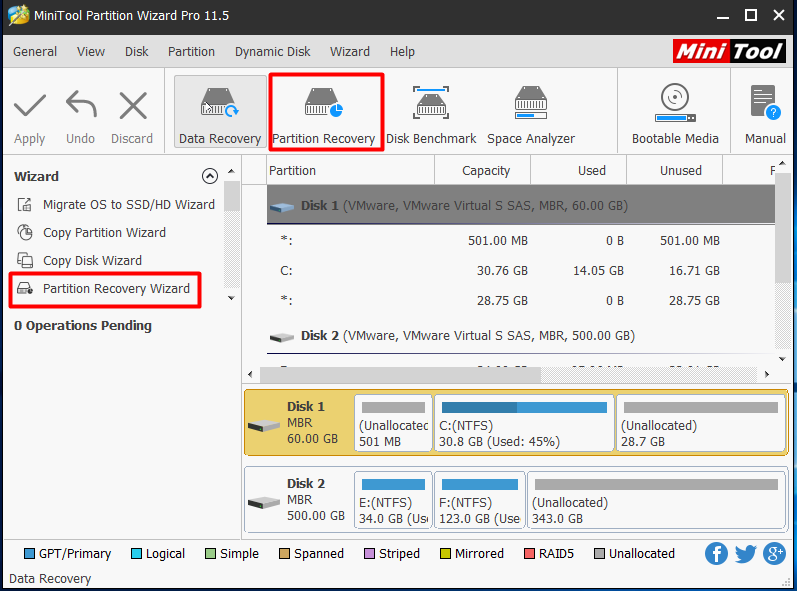Sort by the Partition column header
Screen dimensions: 797x591
click(x=350, y=170)
